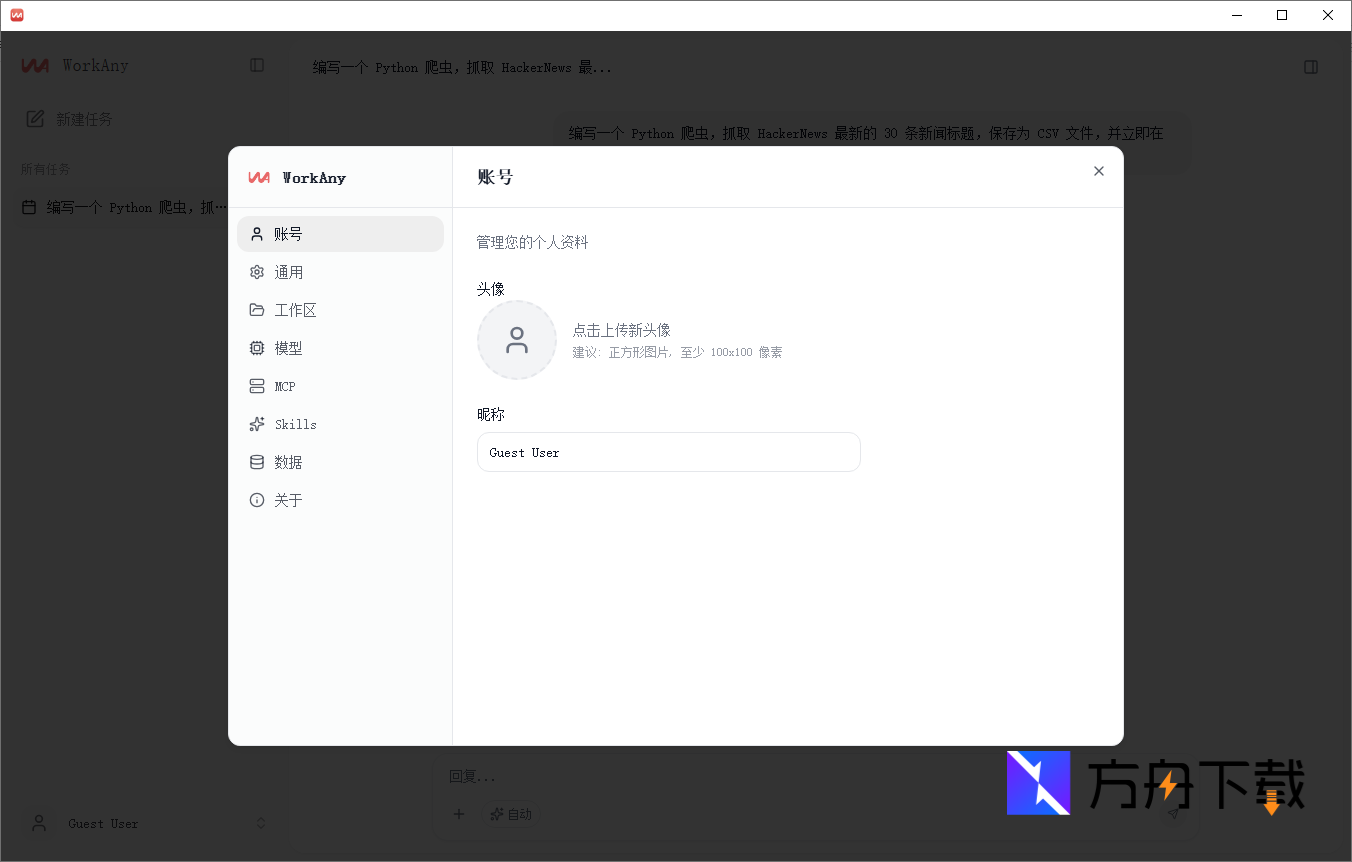Select the Python 爬虫 task in sidebar

(120, 206)
